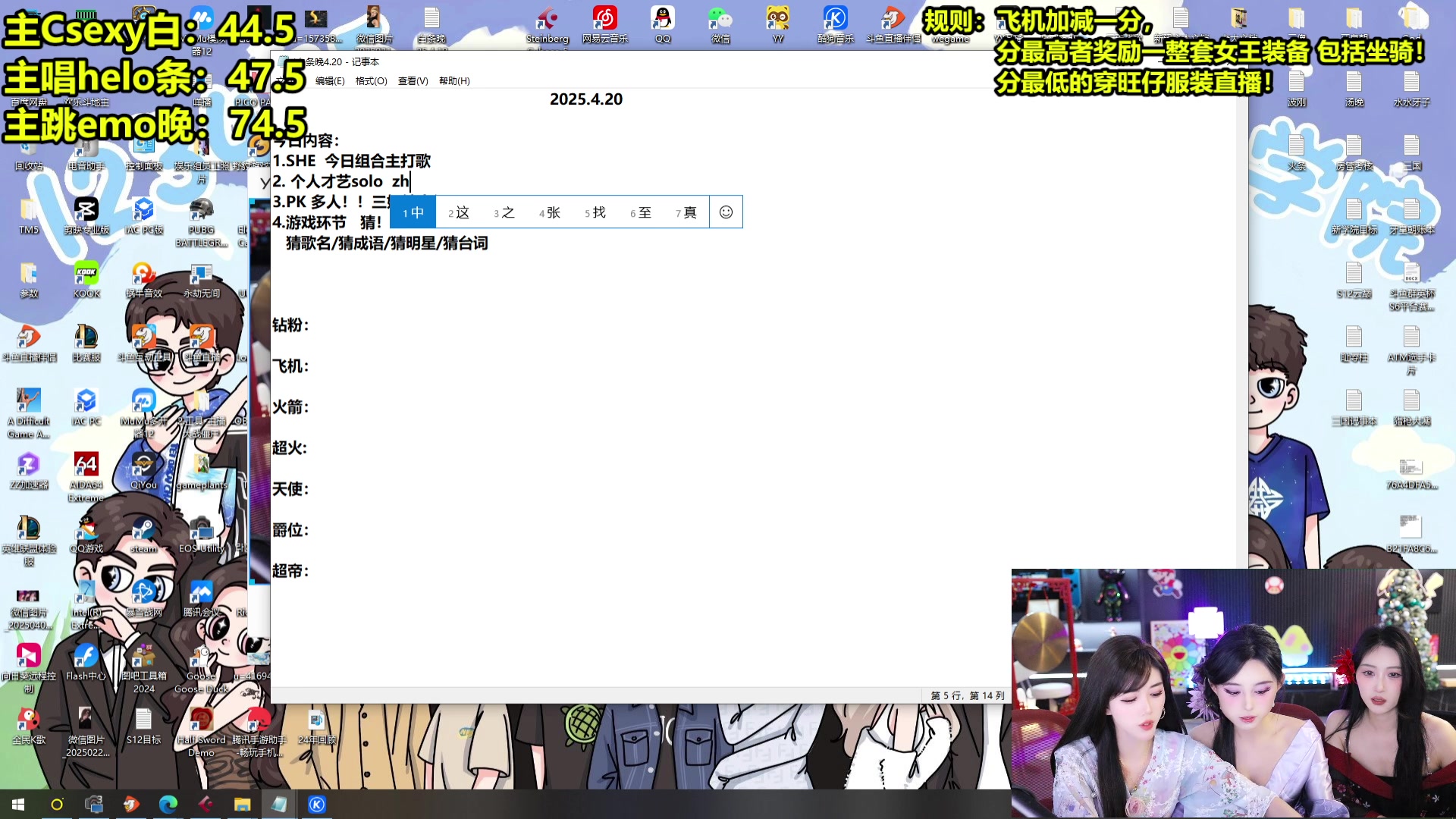Select the ATM选手卡片 document icon
This screenshot has width=1456, height=819.
[x=1411, y=350]
